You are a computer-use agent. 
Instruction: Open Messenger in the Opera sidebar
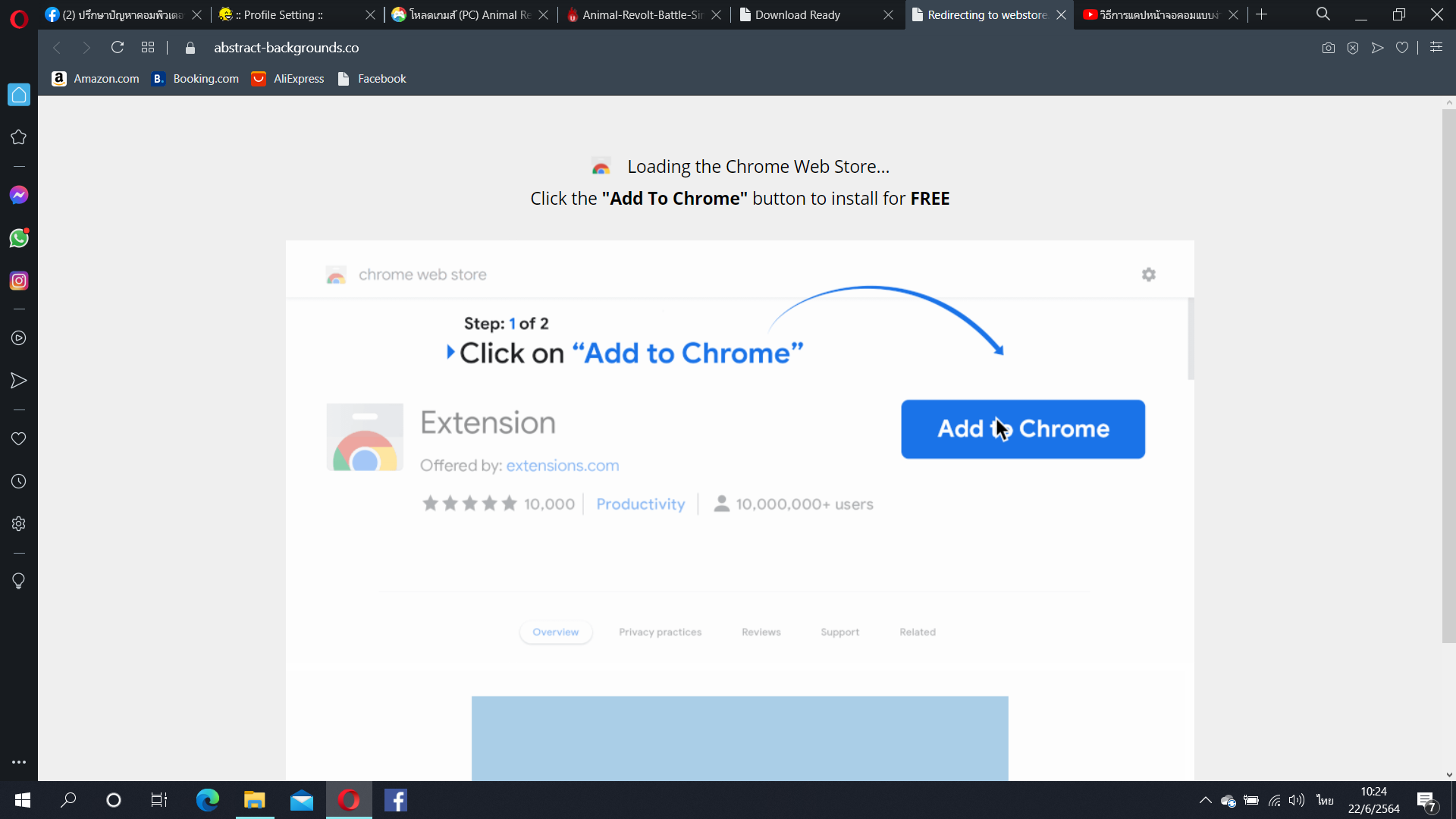click(19, 196)
